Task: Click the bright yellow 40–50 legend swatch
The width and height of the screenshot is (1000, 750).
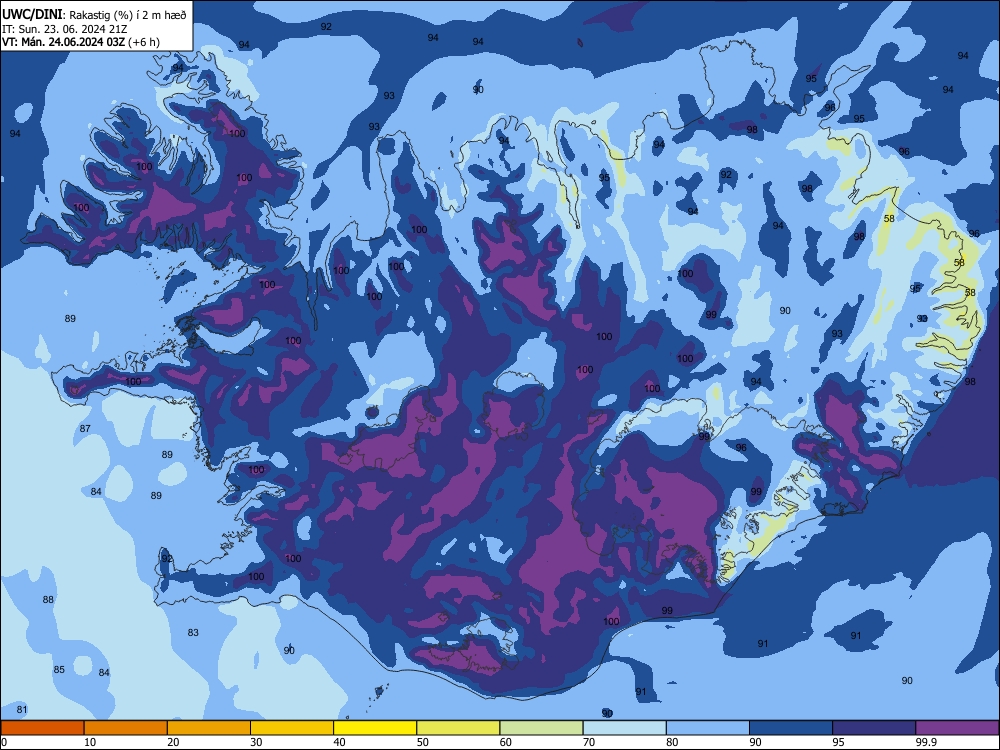Action: click(375, 728)
